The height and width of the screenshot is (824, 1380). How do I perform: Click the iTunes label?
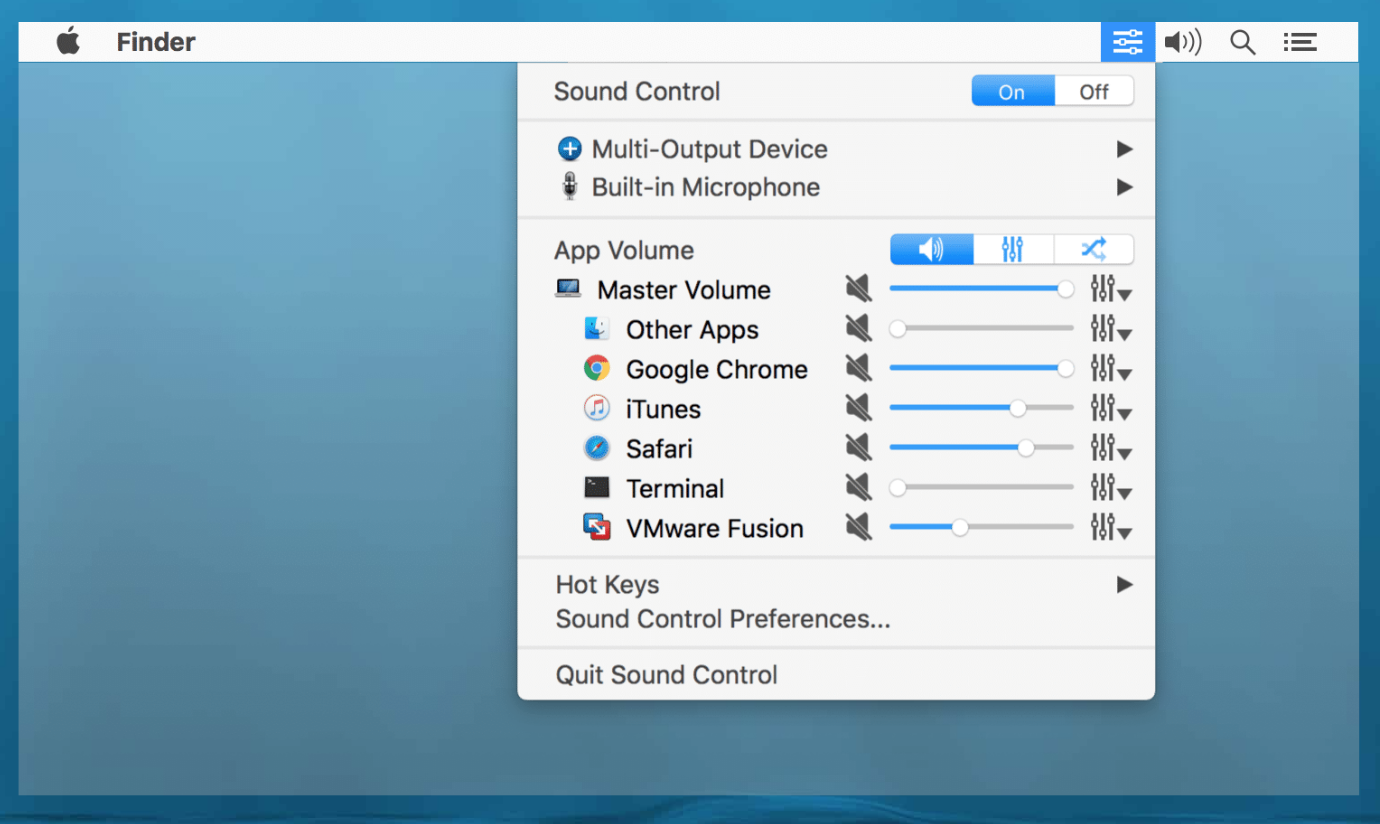(663, 410)
